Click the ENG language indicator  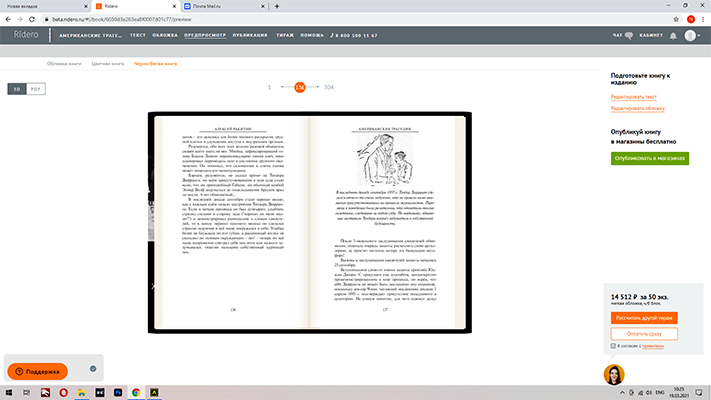point(660,393)
